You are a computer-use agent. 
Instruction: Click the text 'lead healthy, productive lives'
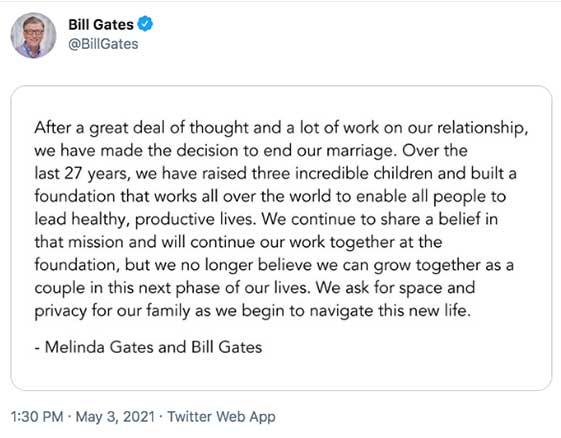tap(143, 219)
